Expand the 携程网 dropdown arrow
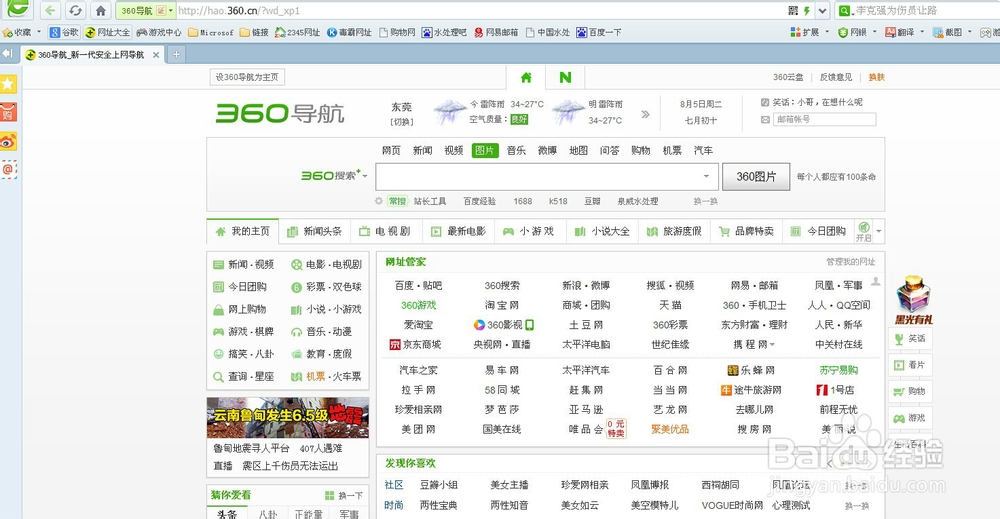1000x519 pixels. coord(772,345)
